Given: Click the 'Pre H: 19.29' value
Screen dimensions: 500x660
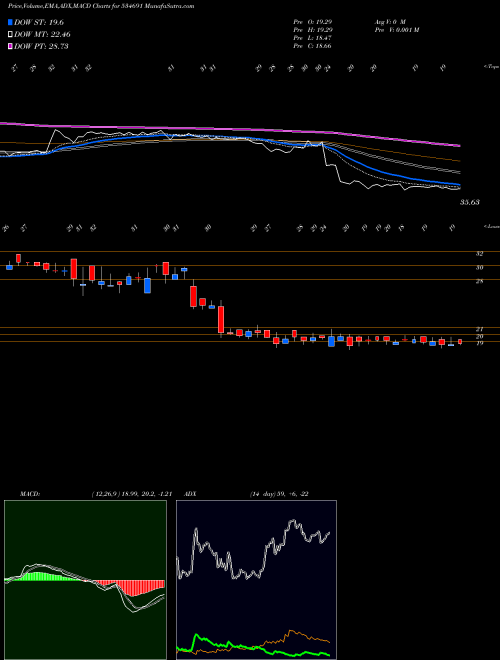Looking at the screenshot, I should pyautogui.click(x=313, y=30).
